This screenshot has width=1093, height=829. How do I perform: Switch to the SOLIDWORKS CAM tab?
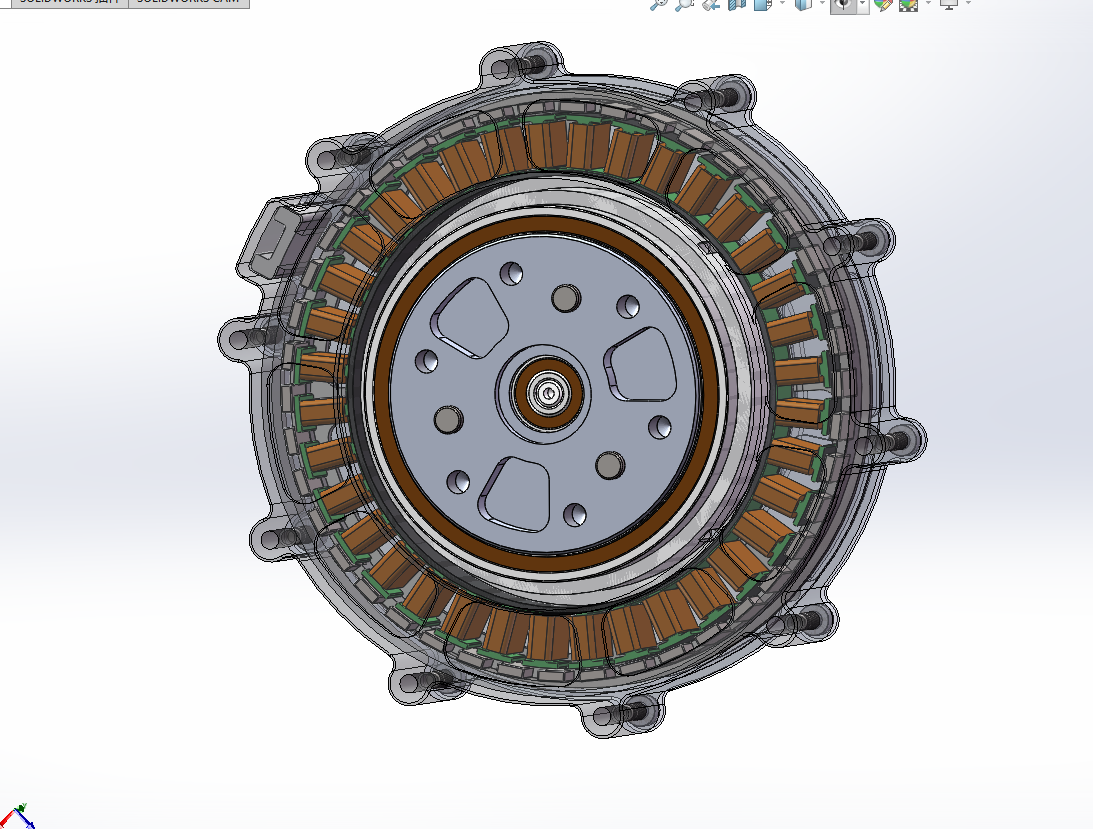point(189,3)
